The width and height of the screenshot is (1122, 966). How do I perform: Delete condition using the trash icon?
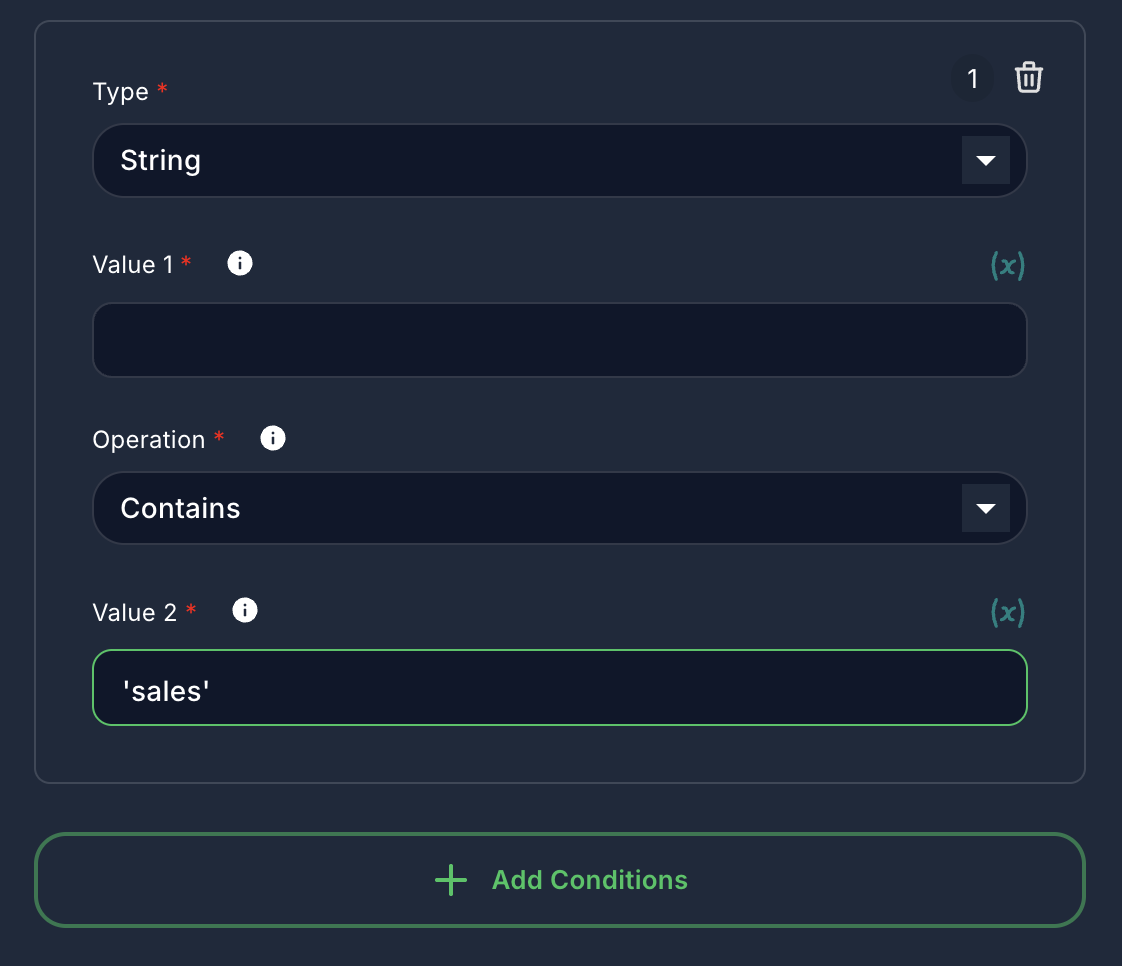(1029, 77)
